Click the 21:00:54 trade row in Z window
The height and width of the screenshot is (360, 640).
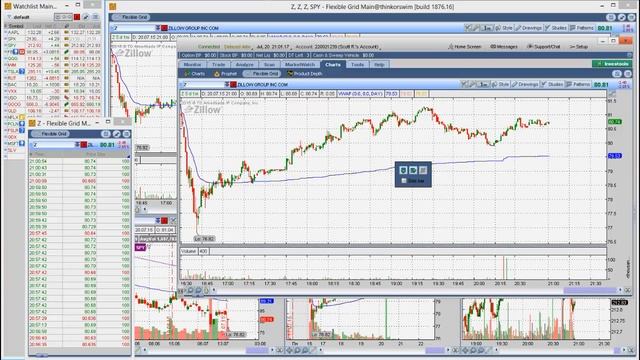(x=80, y=161)
